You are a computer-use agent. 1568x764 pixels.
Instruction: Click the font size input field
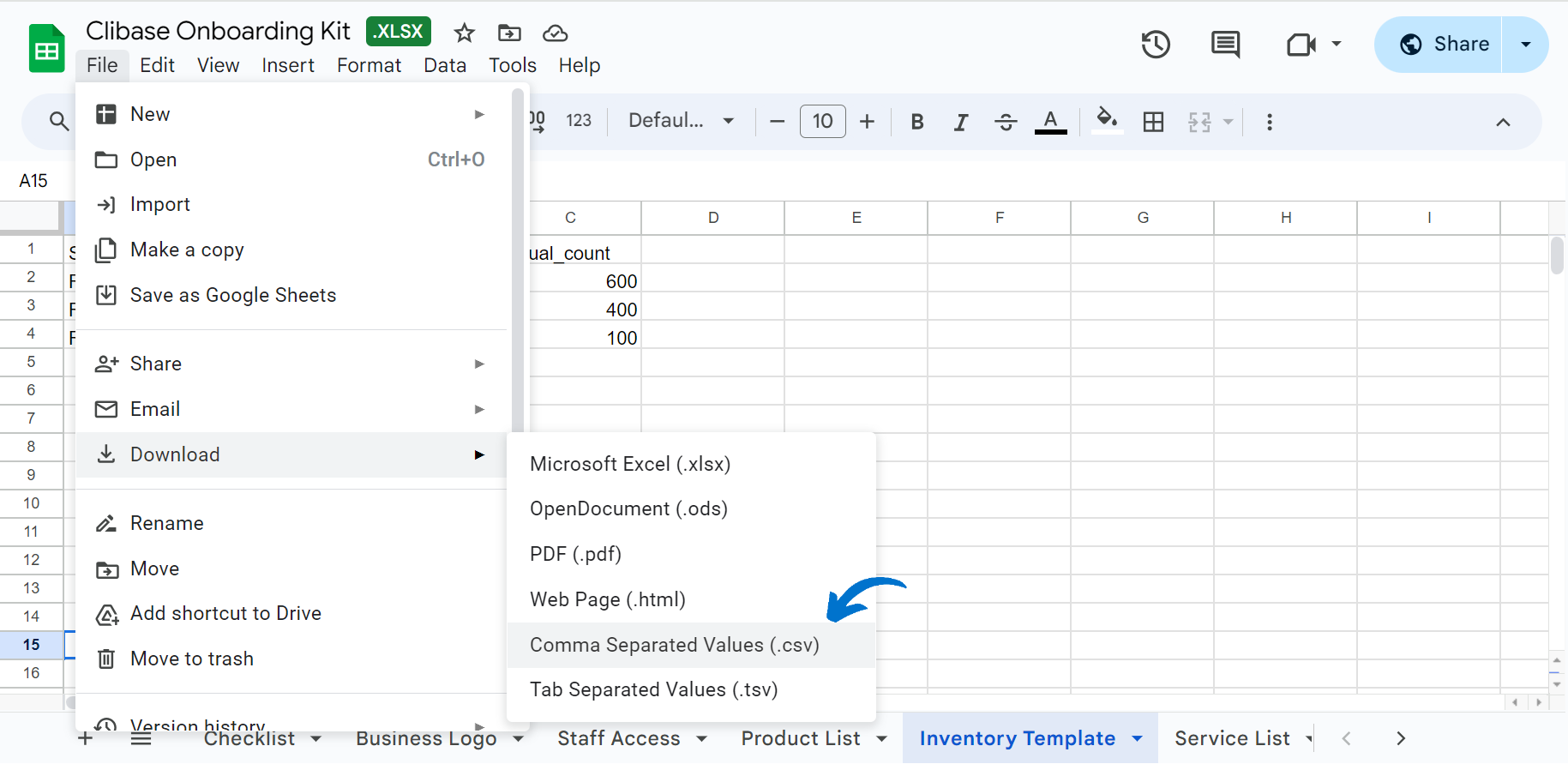822,121
